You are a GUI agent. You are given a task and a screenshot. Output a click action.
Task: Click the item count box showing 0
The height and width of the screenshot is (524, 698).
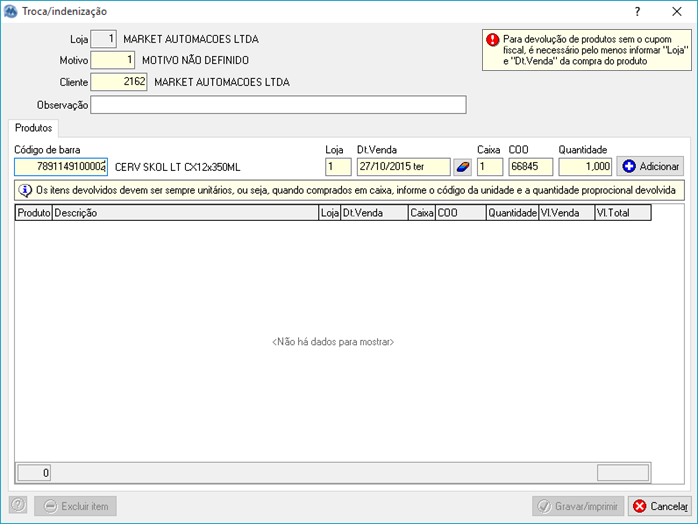point(34,473)
